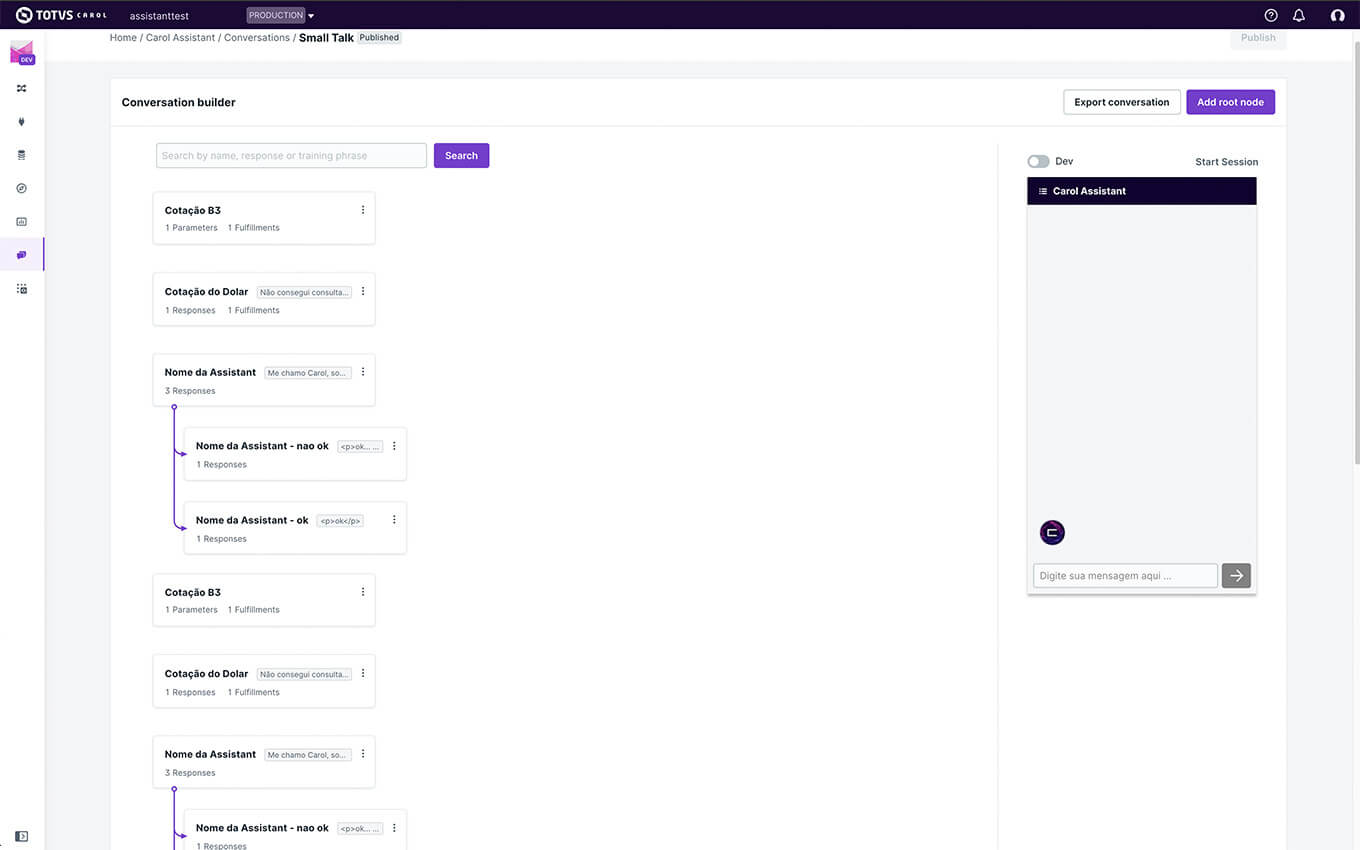Open the PRODUCTION environment dropdown

280,16
